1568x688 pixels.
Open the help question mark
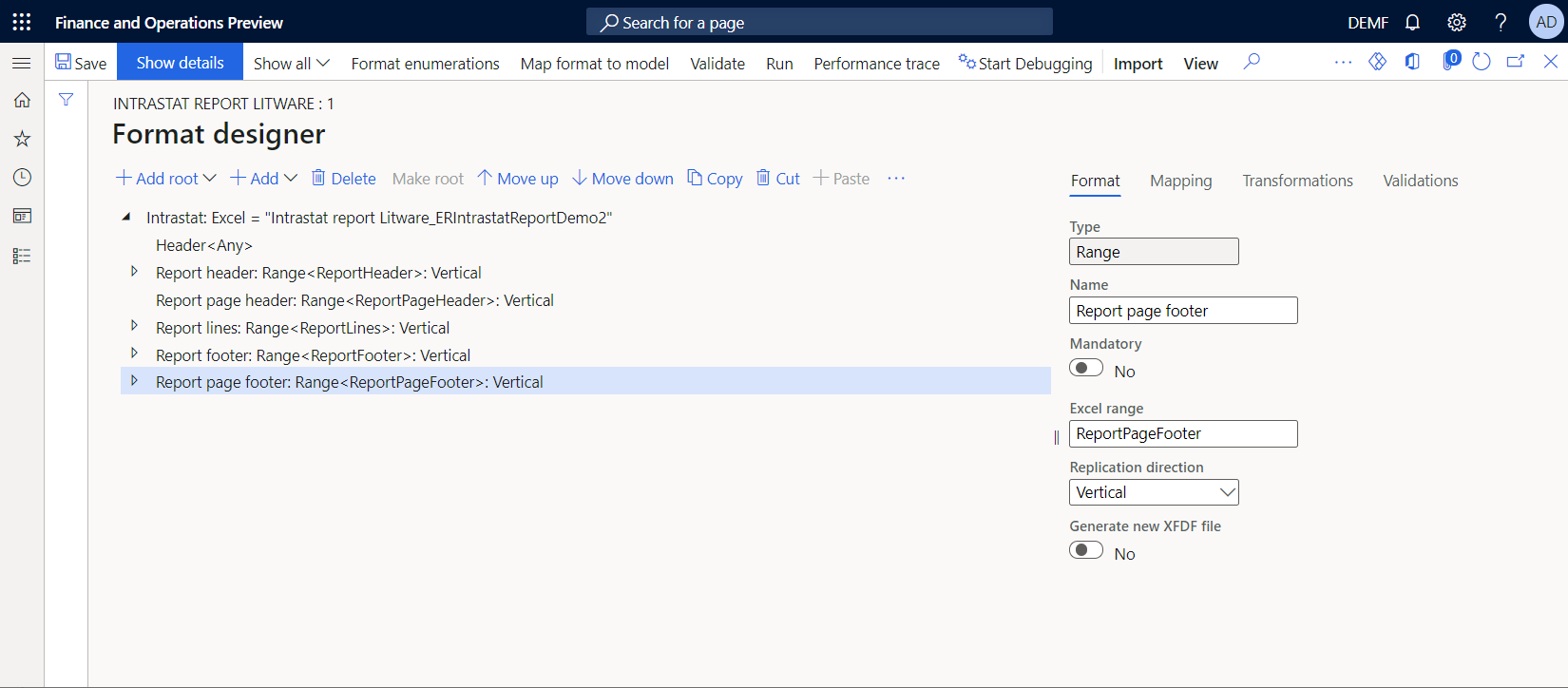click(1501, 22)
